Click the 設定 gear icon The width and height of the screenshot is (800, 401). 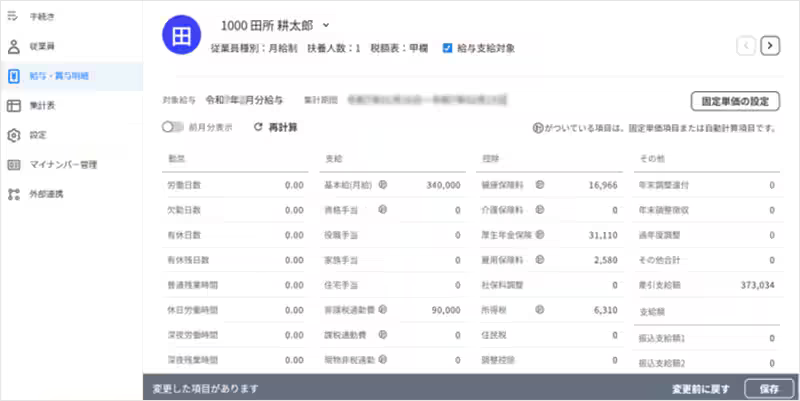[x=13, y=134]
